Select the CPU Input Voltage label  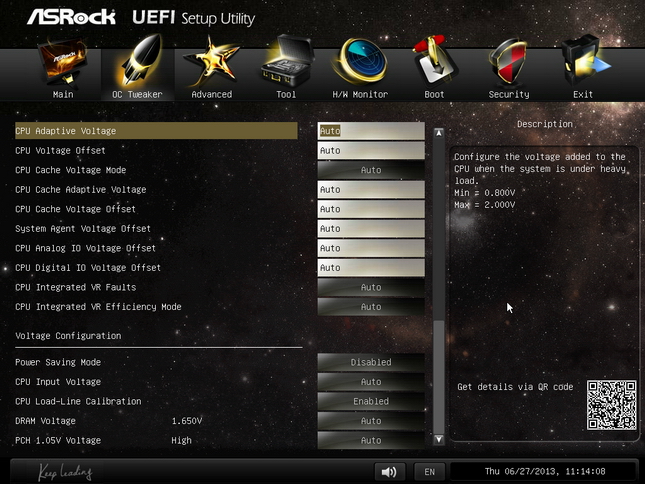pyautogui.click(x=58, y=382)
